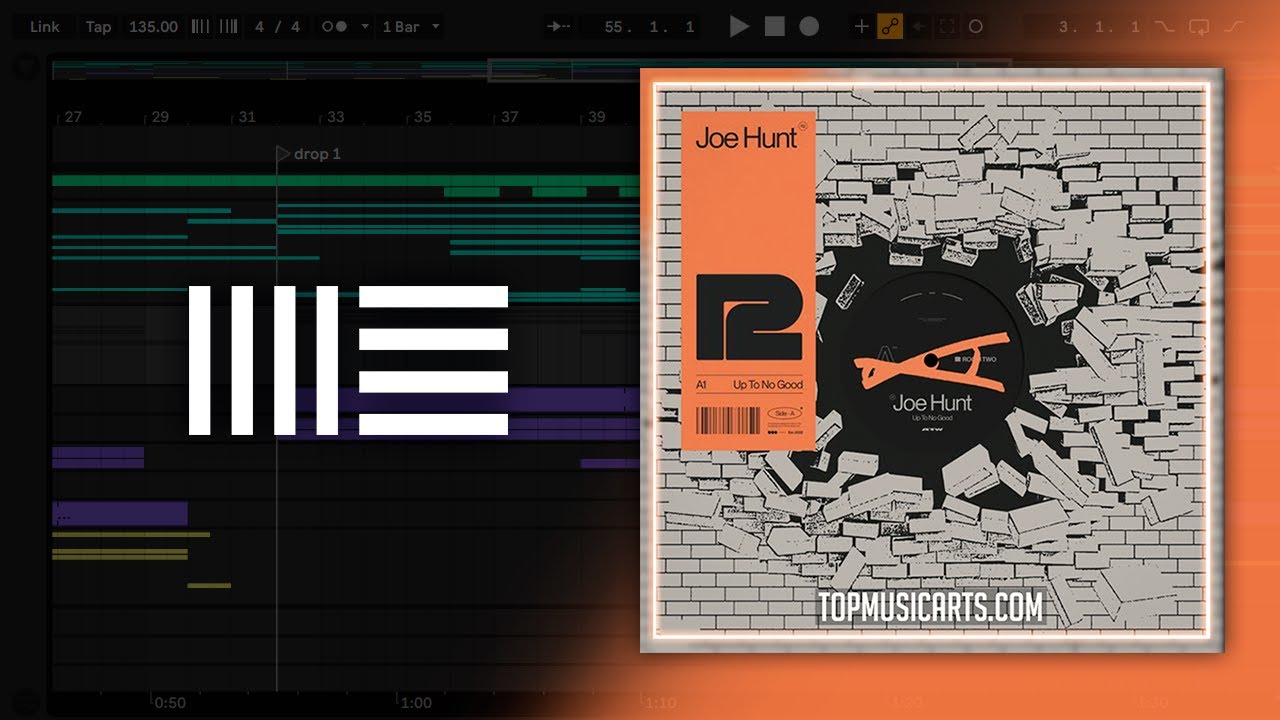This screenshot has width=1280, height=720.
Task: Toggle the Link sync button
Action: tap(45, 27)
